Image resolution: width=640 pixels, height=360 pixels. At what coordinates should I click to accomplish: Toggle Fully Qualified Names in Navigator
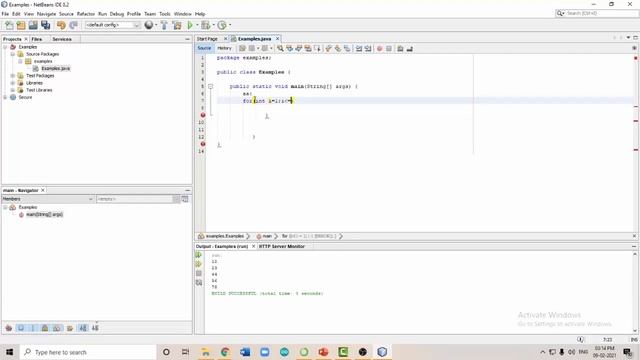click(70, 328)
